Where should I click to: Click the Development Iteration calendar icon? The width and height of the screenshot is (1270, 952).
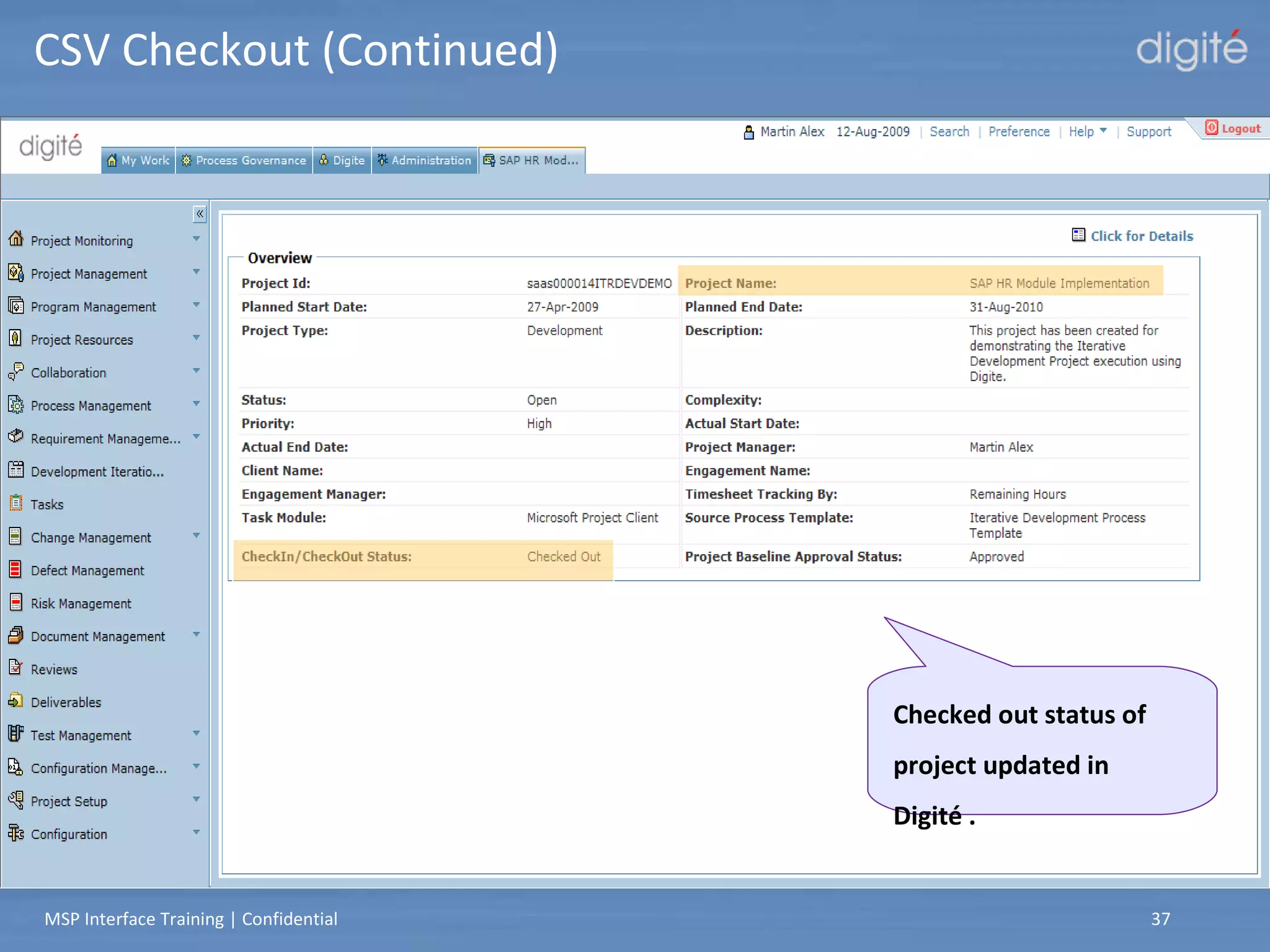(x=16, y=470)
